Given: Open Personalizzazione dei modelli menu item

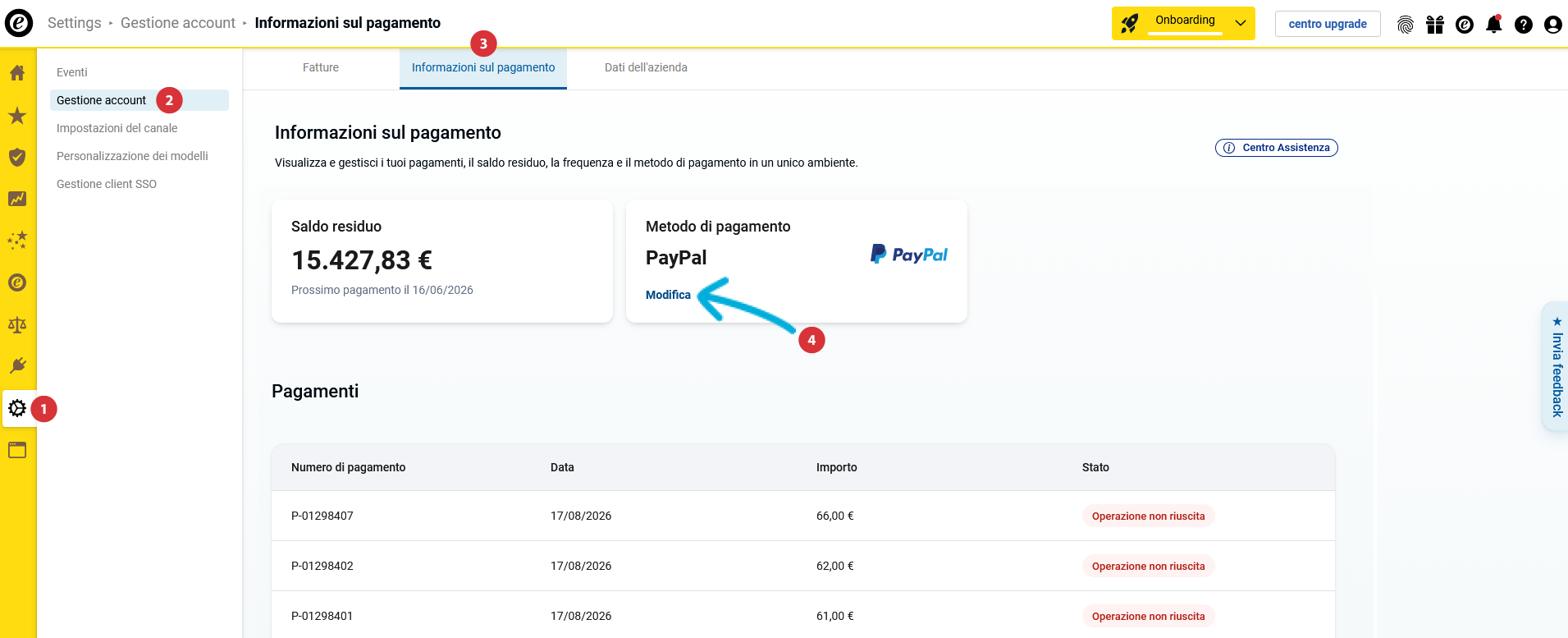Looking at the screenshot, I should tap(132, 156).
